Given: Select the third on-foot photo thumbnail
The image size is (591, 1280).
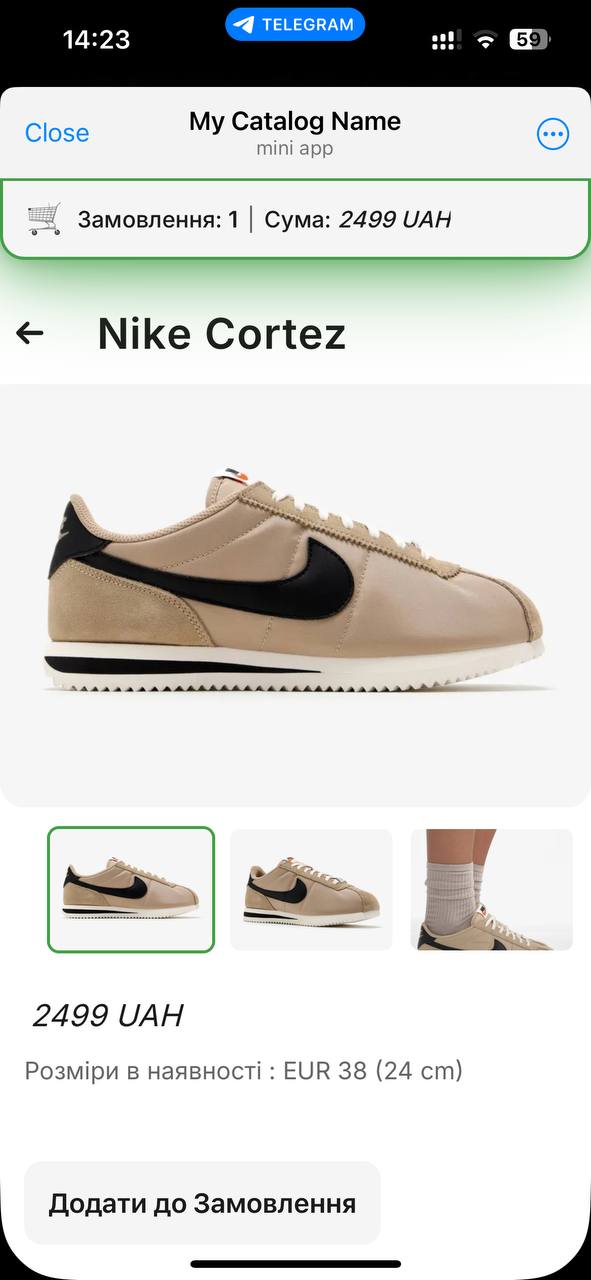Looking at the screenshot, I should (x=492, y=889).
